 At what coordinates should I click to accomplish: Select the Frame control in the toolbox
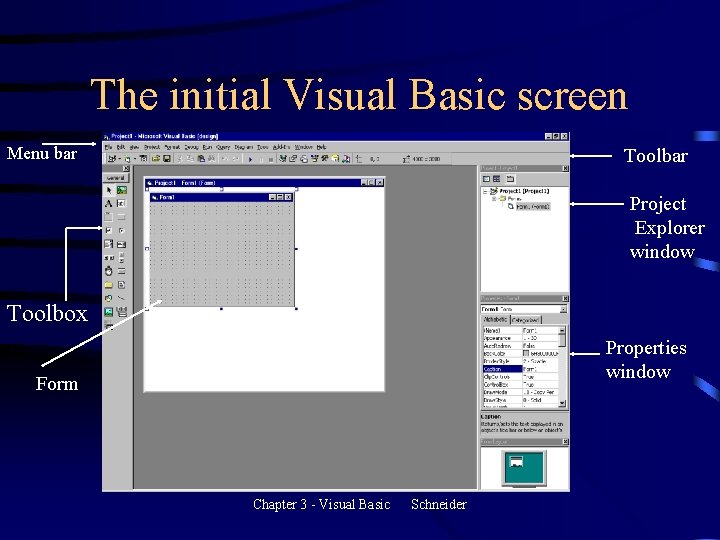tap(109, 217)
